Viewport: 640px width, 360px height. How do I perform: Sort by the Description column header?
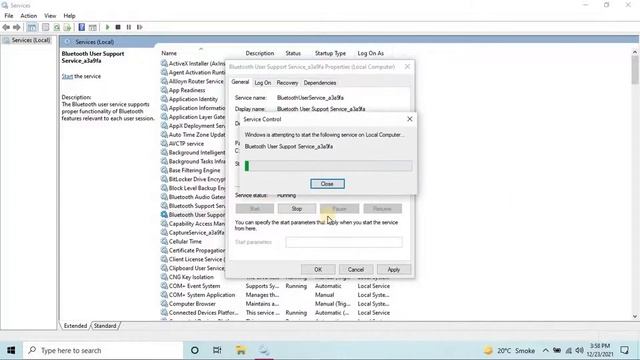pos(260,53)
